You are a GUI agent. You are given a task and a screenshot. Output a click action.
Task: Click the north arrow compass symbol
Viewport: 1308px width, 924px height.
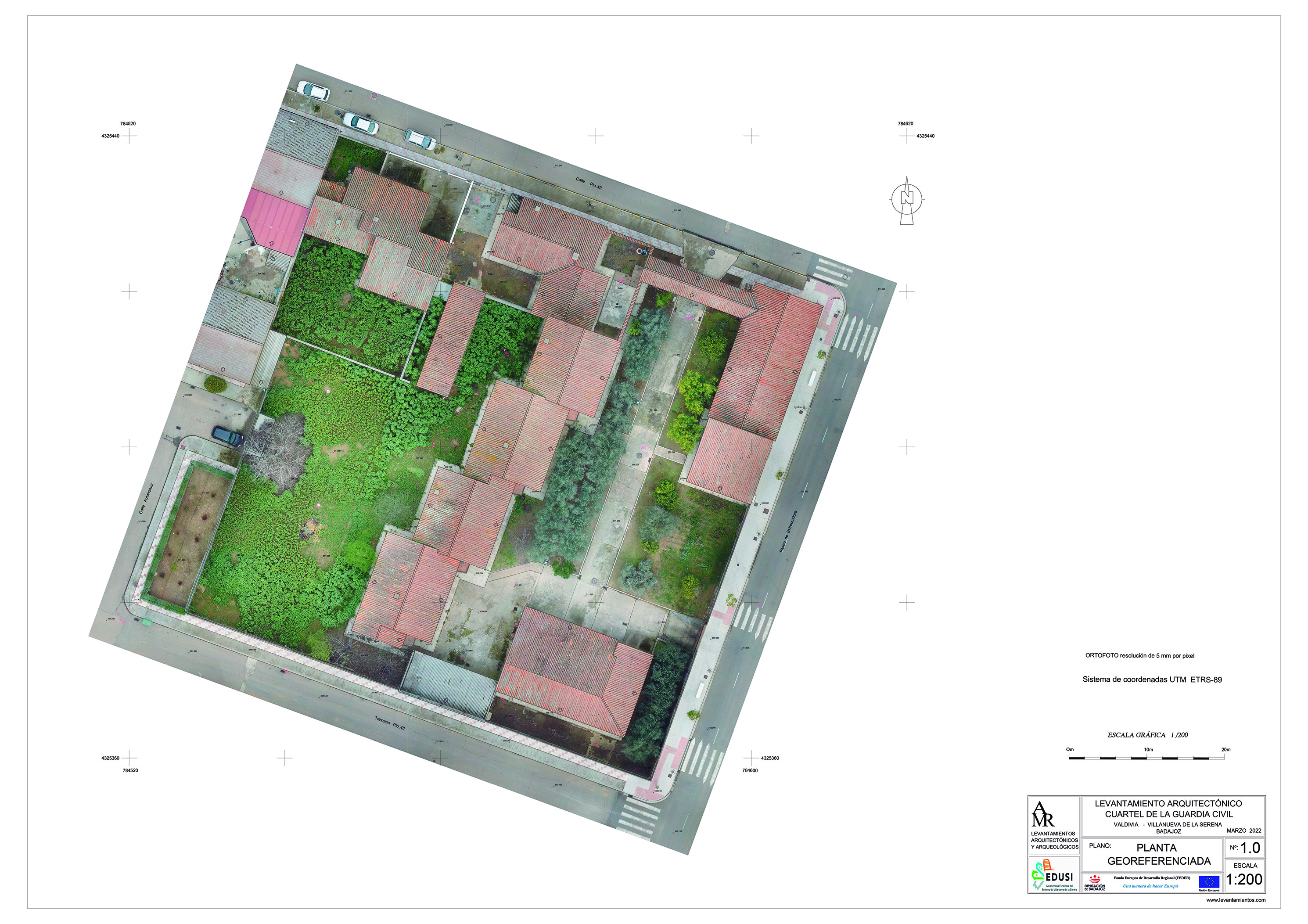coord(906,199)
